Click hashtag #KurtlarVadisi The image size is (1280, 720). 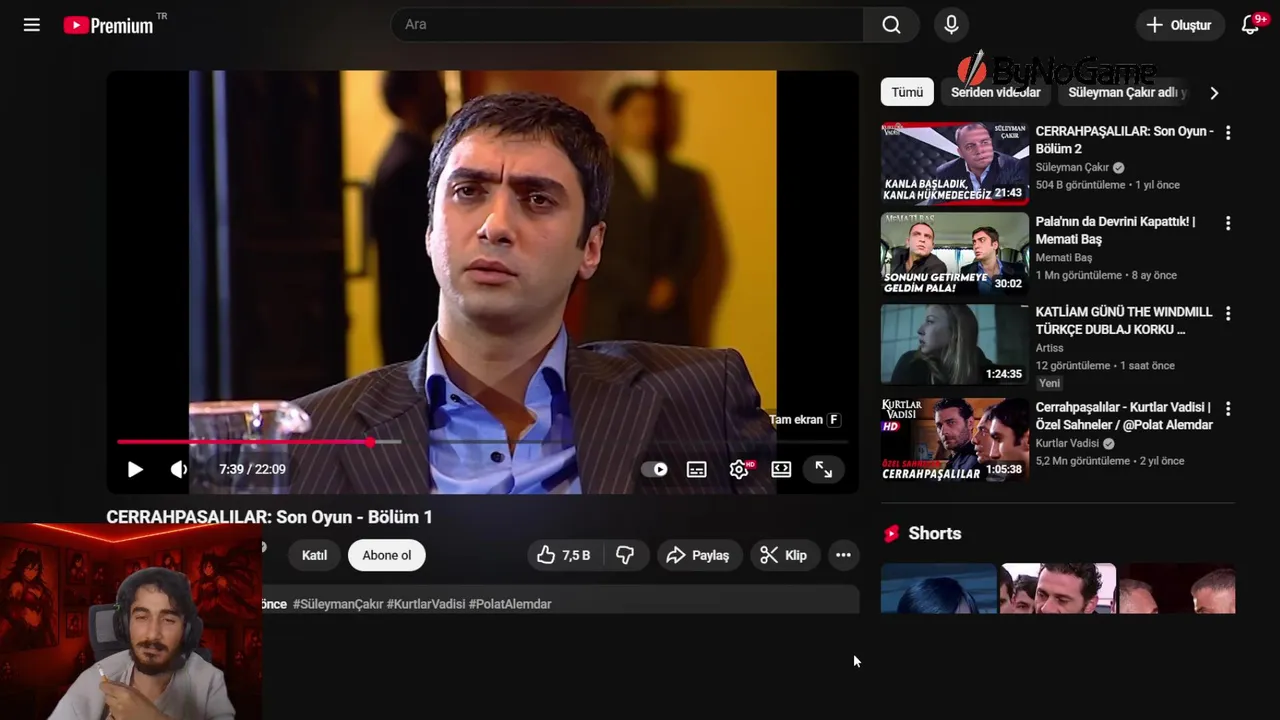pyautogui.click(x=426, y=604)
